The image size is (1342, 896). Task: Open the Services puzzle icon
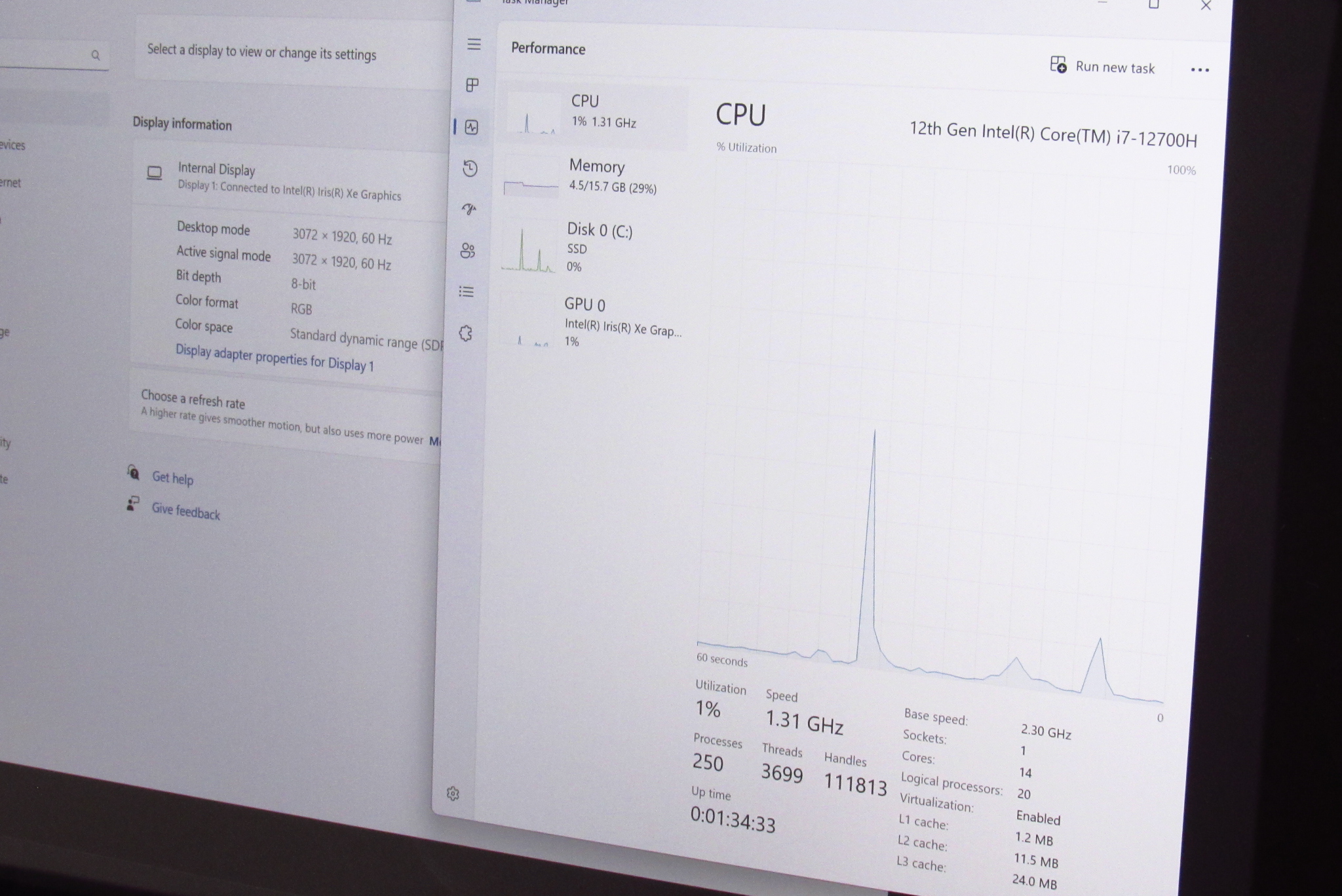click(x=466, y=334)
